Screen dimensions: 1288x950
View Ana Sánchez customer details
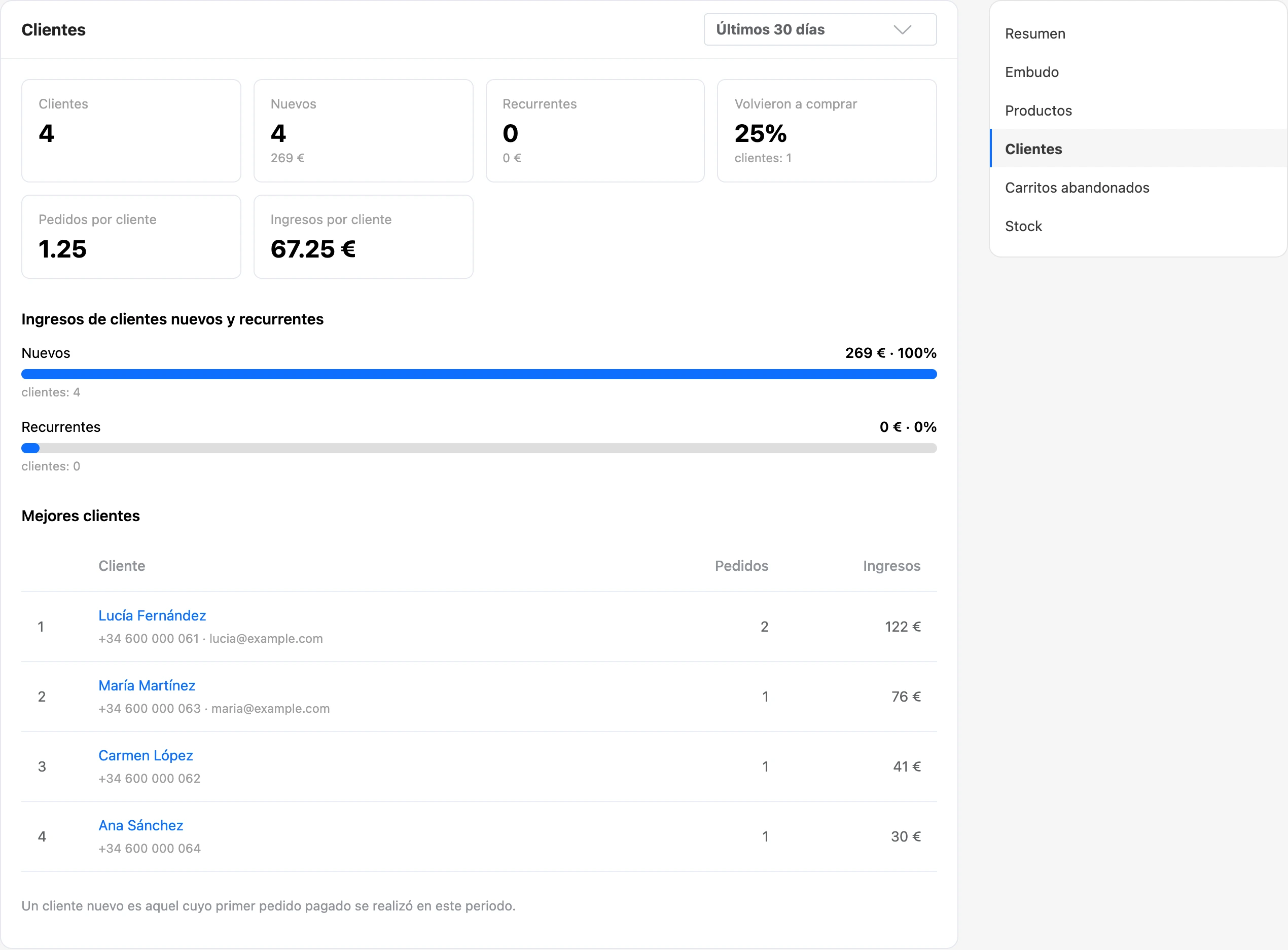(x=141, y=825)
